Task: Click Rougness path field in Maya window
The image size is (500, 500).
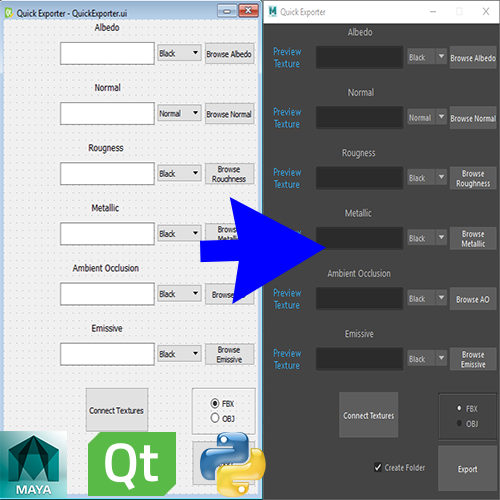Action: point(360,178)
